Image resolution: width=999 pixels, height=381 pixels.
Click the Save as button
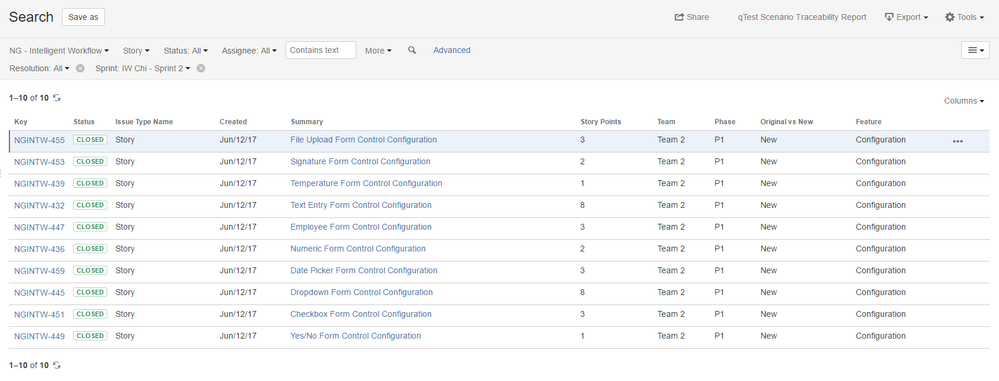[x=83, y=17]
